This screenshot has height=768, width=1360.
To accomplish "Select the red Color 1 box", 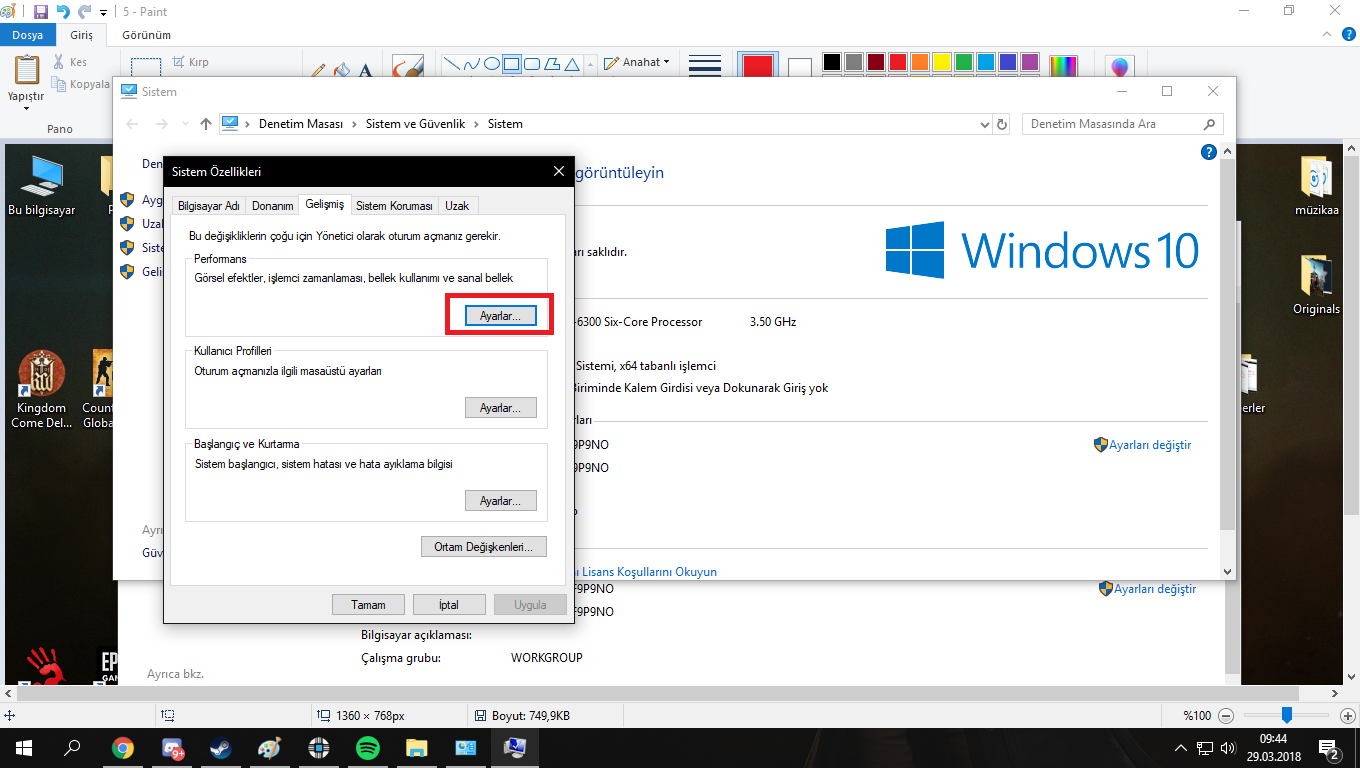I will click(757, 66).
